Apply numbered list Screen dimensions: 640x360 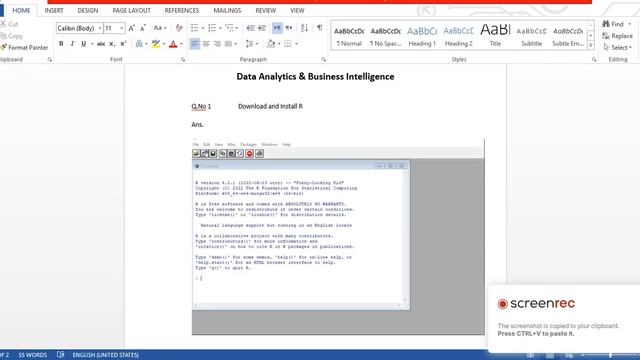[212, 28]
